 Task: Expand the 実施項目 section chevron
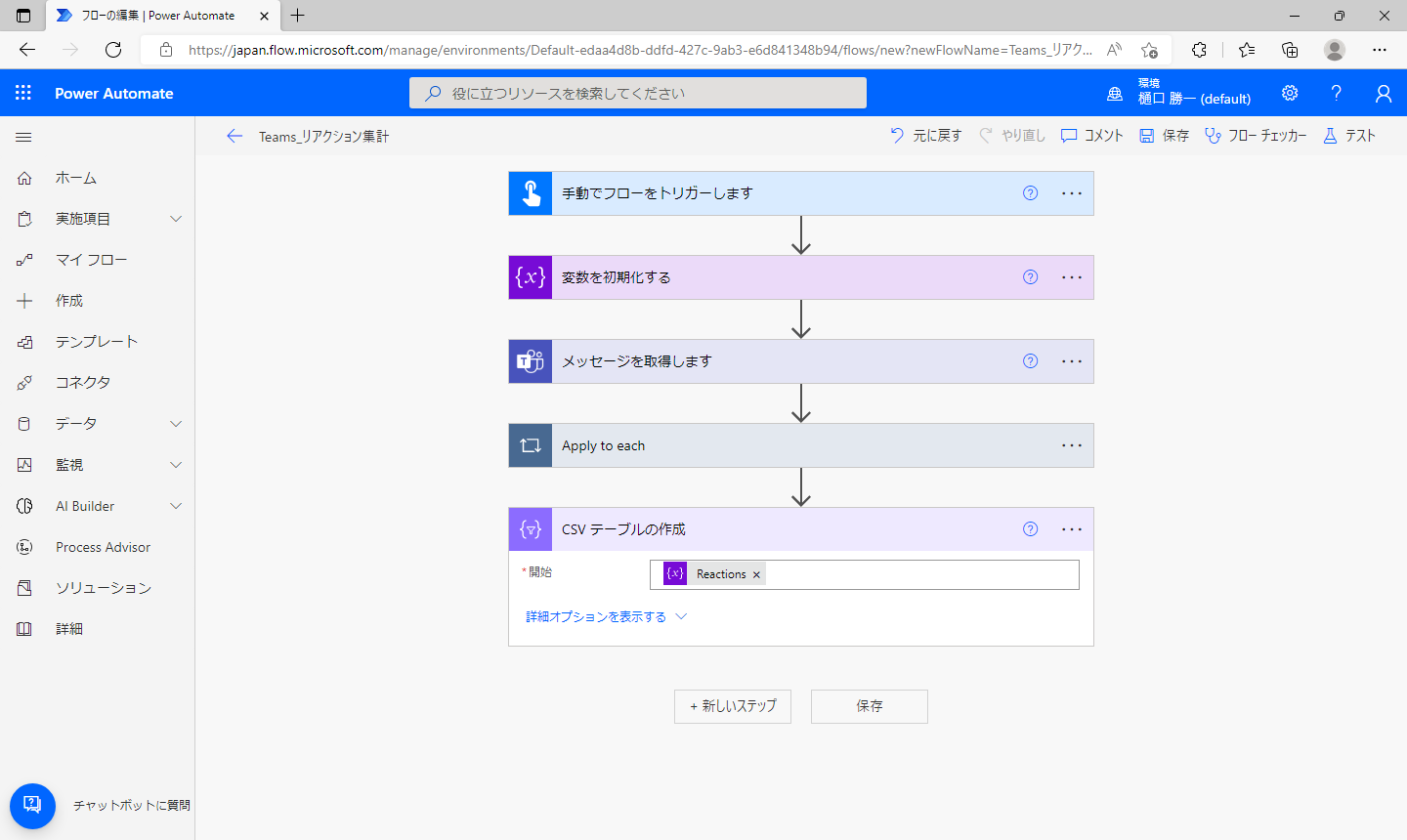[x=176, y=219]
